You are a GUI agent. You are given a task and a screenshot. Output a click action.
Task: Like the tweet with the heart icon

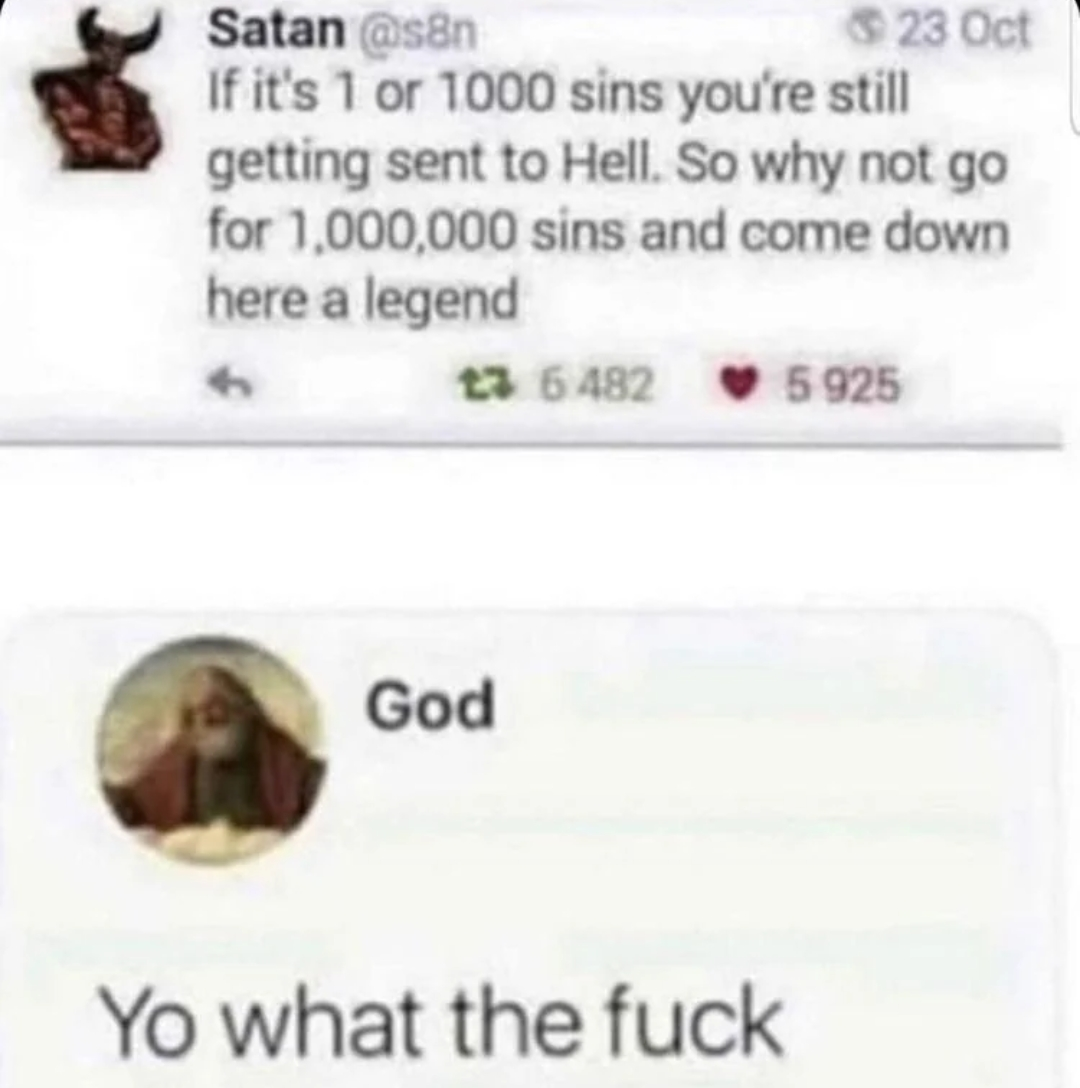738,386
